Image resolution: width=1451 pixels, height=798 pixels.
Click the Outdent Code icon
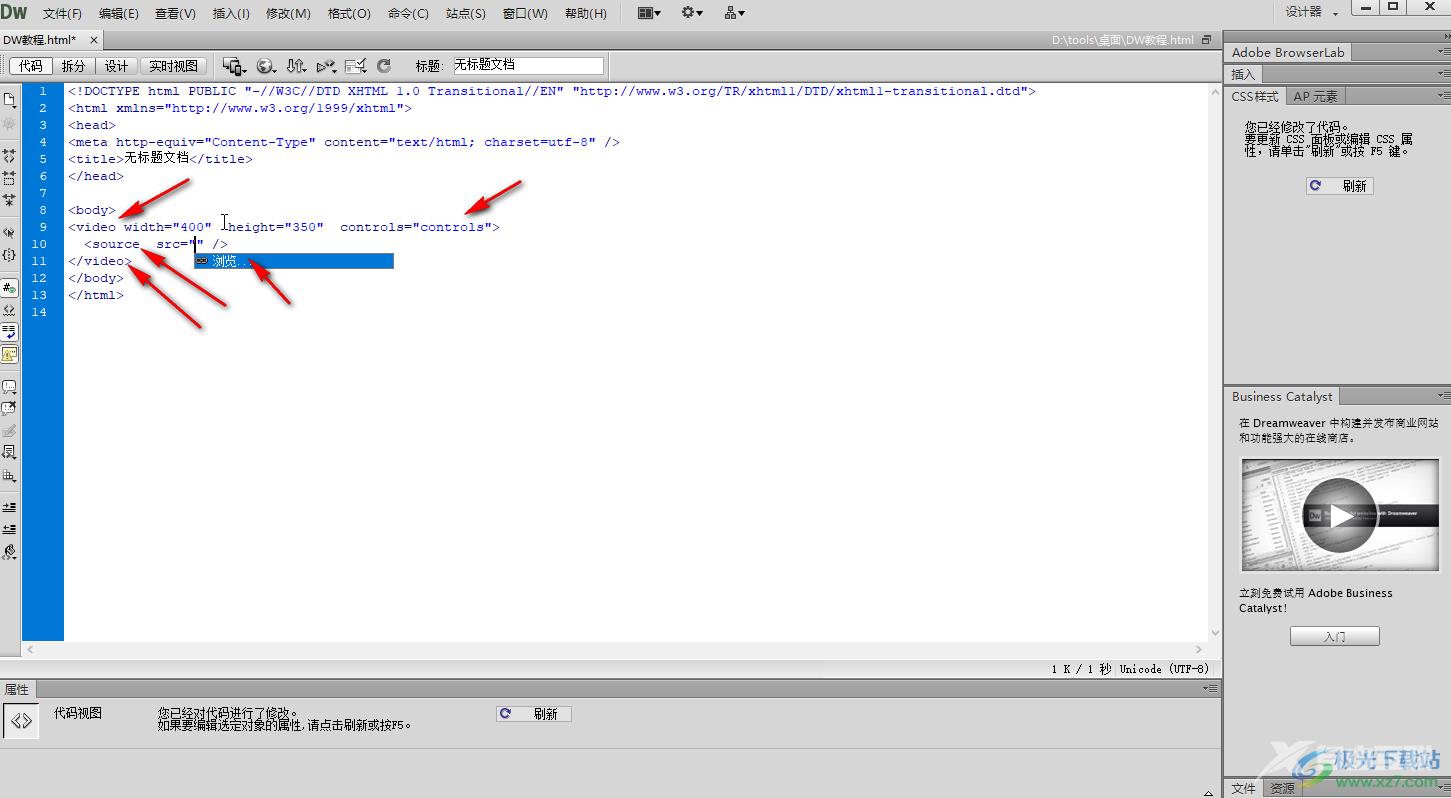[x=9, y=529]
